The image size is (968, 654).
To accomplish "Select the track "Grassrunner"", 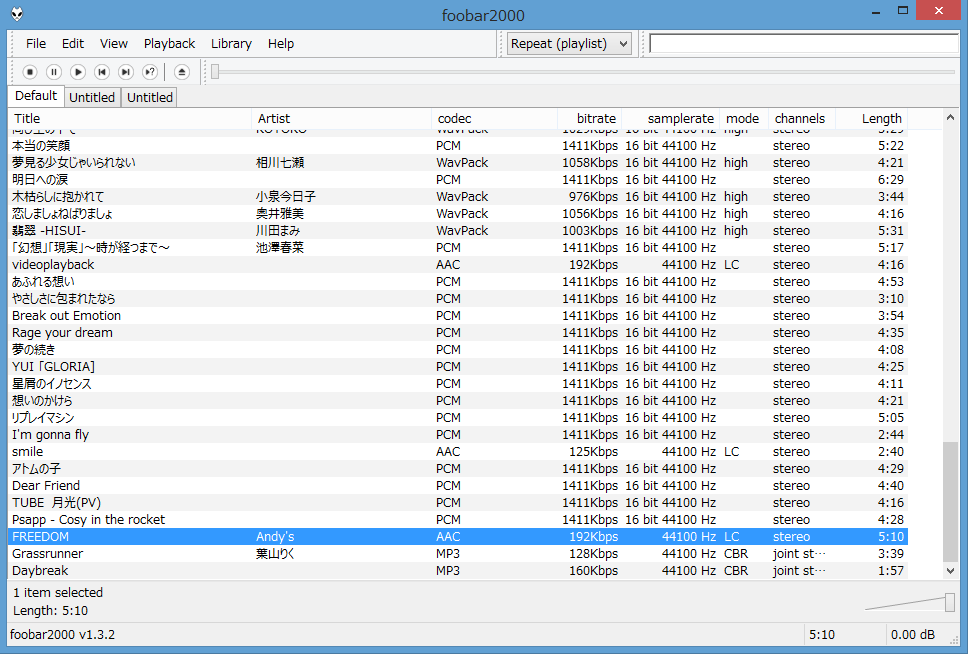I will [457, 553].
